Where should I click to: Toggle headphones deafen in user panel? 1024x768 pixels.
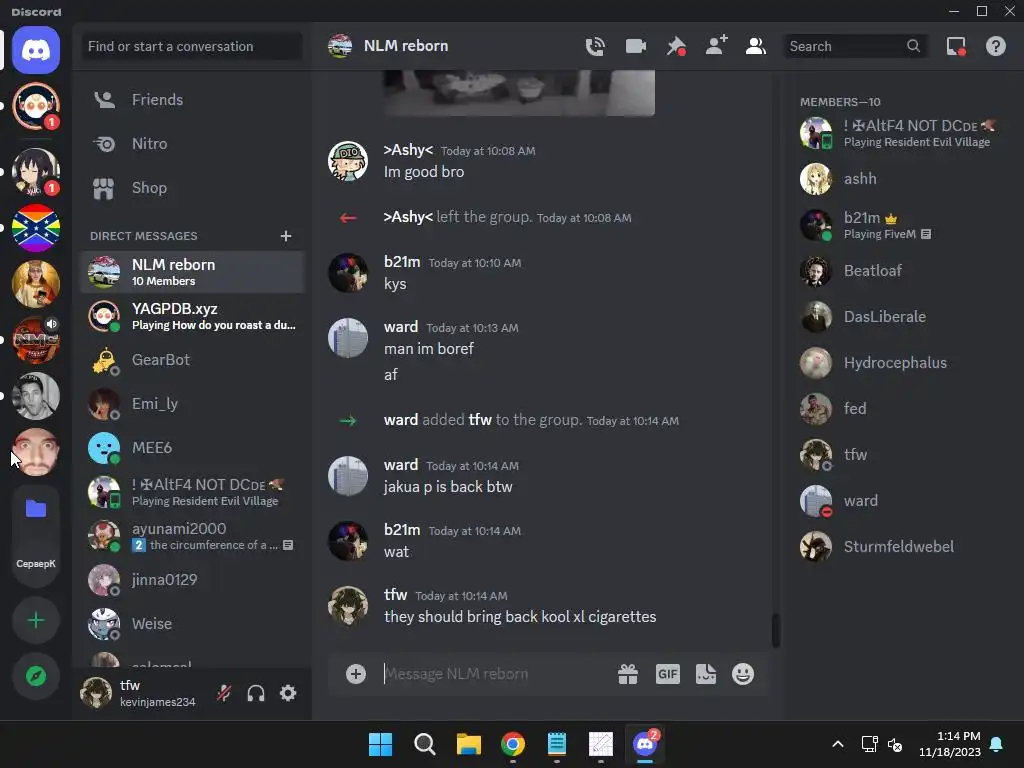click(x=256, y=693)
